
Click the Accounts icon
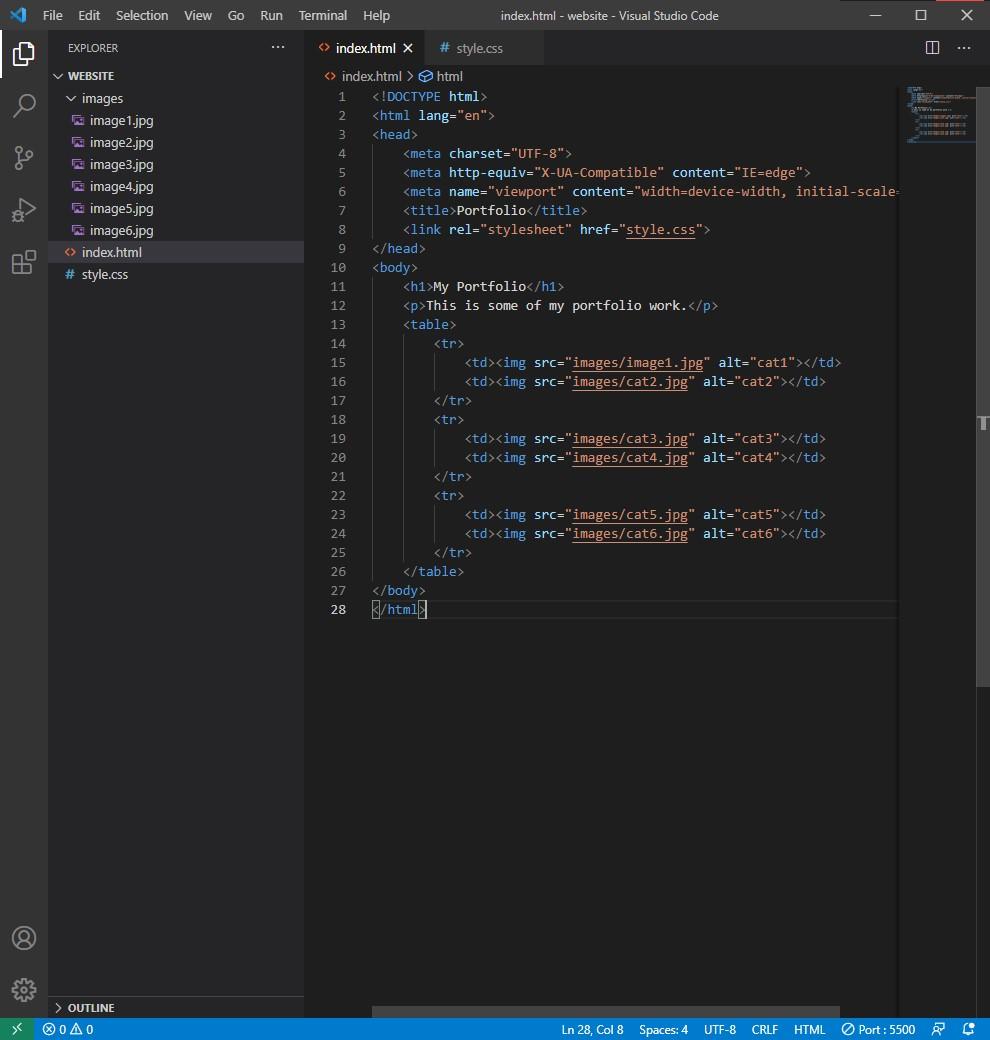[x=24, y=938]
